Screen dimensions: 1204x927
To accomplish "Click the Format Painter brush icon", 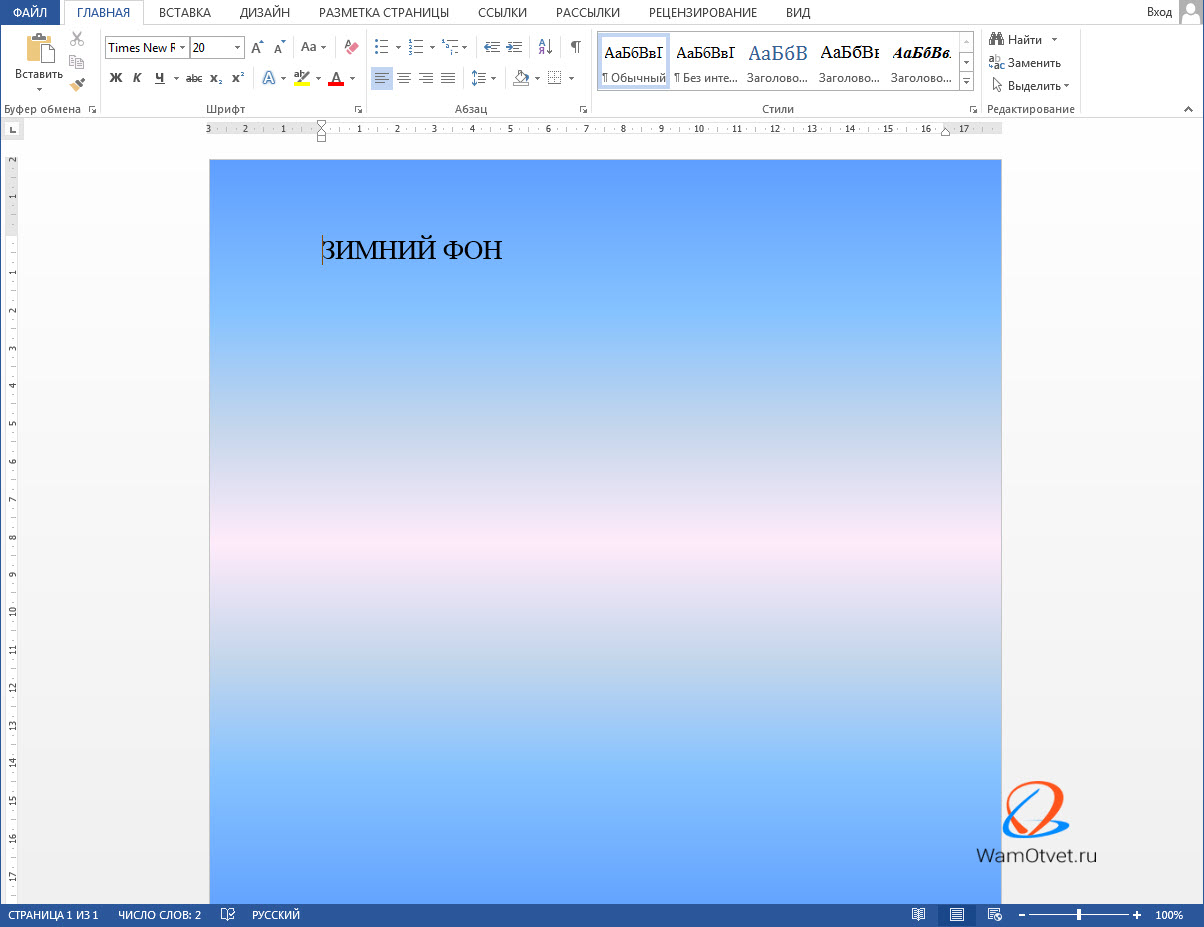I will point(77,85).
